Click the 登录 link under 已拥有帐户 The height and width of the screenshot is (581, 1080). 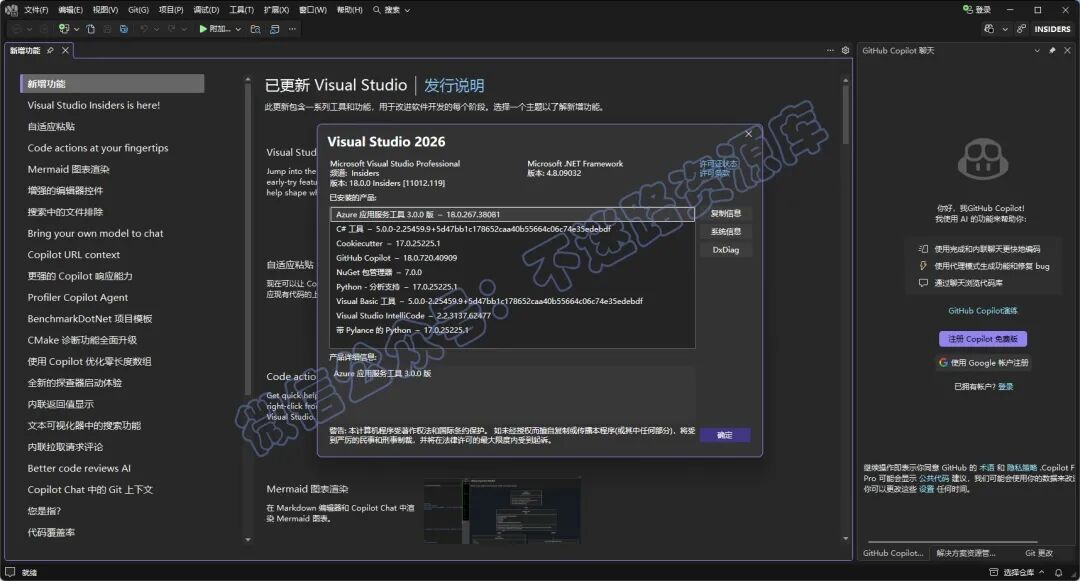1006,387
